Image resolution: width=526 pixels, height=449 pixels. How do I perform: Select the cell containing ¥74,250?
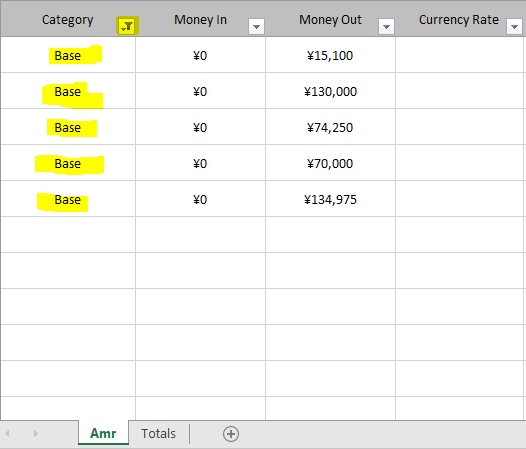pyautogui.click(x=330, y=127)
